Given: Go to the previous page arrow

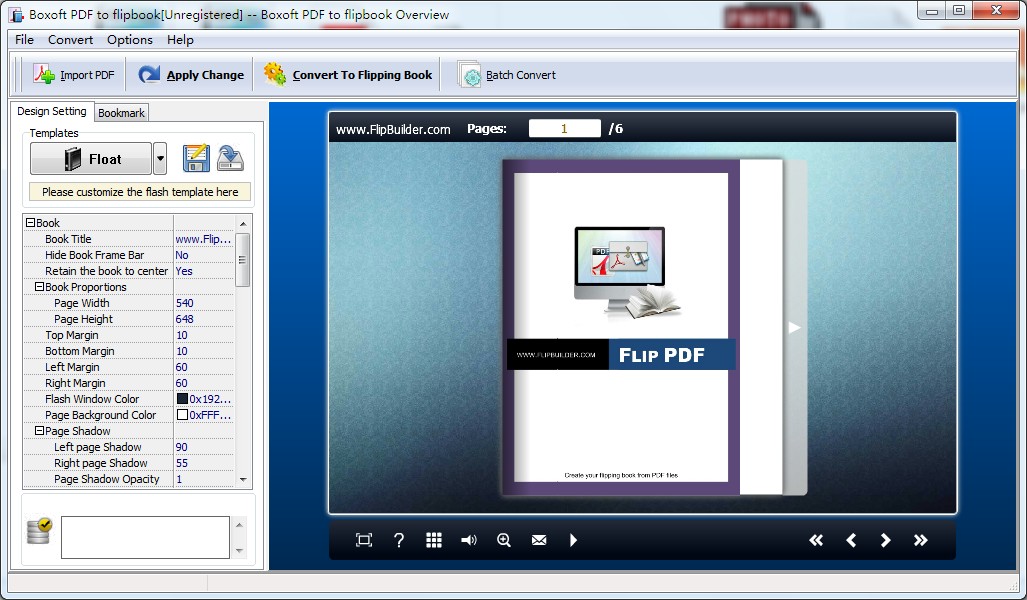Looking at the screenshot, I should click(851, 540).
